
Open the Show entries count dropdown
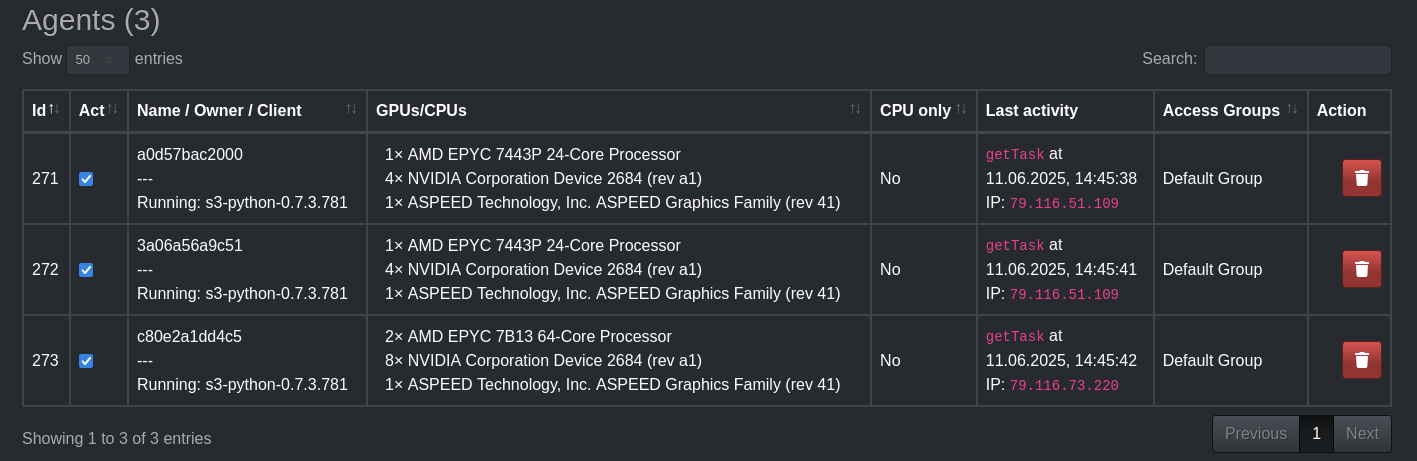tap(97, 60)
